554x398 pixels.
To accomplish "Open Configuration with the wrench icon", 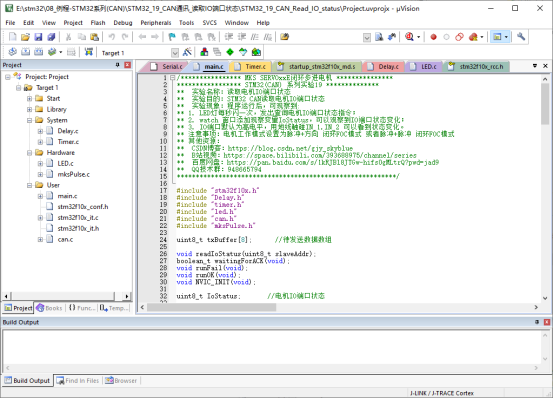I will 521,37.
